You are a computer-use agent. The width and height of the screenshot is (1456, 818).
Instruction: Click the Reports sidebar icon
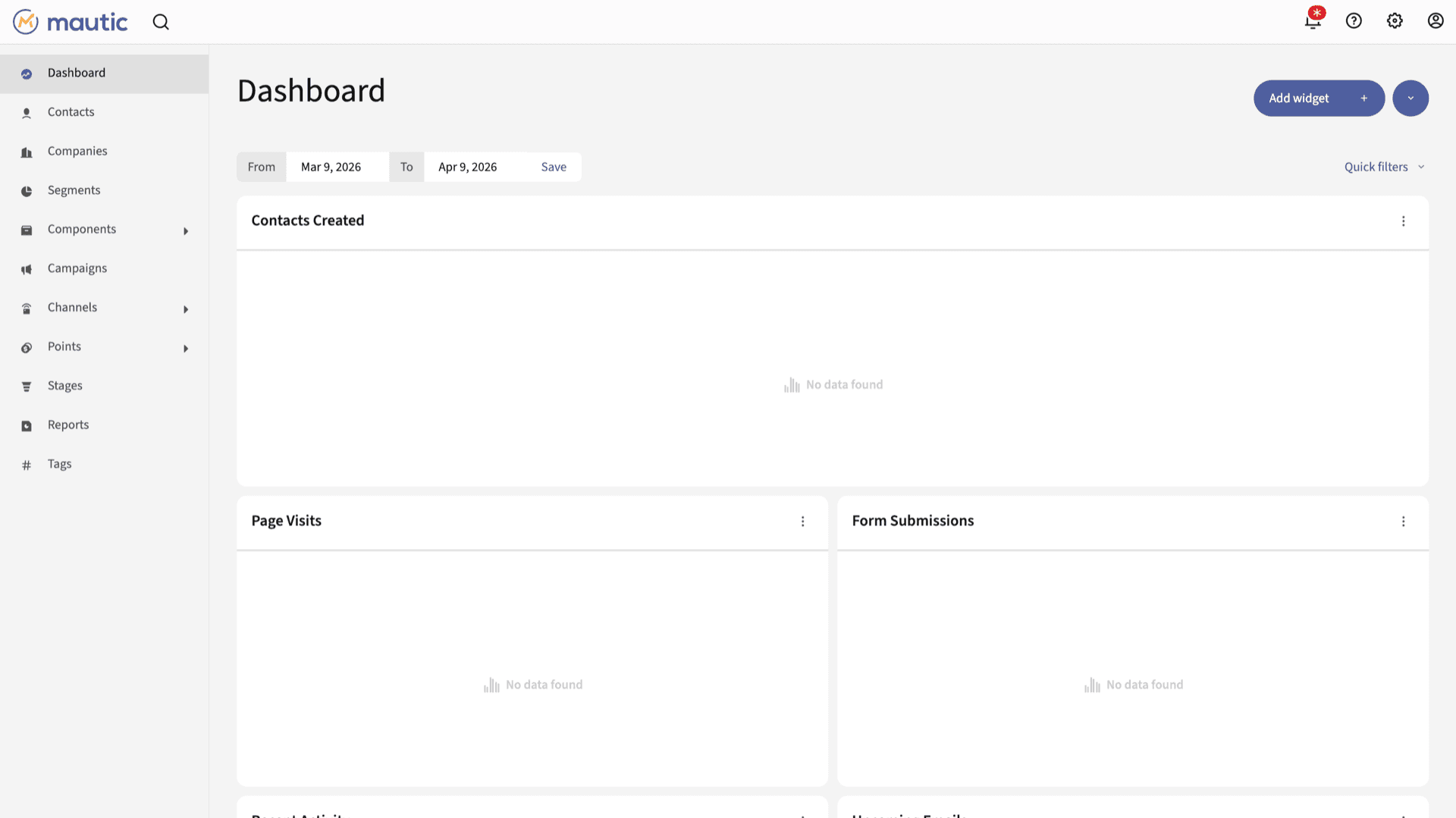pos(27,426)
